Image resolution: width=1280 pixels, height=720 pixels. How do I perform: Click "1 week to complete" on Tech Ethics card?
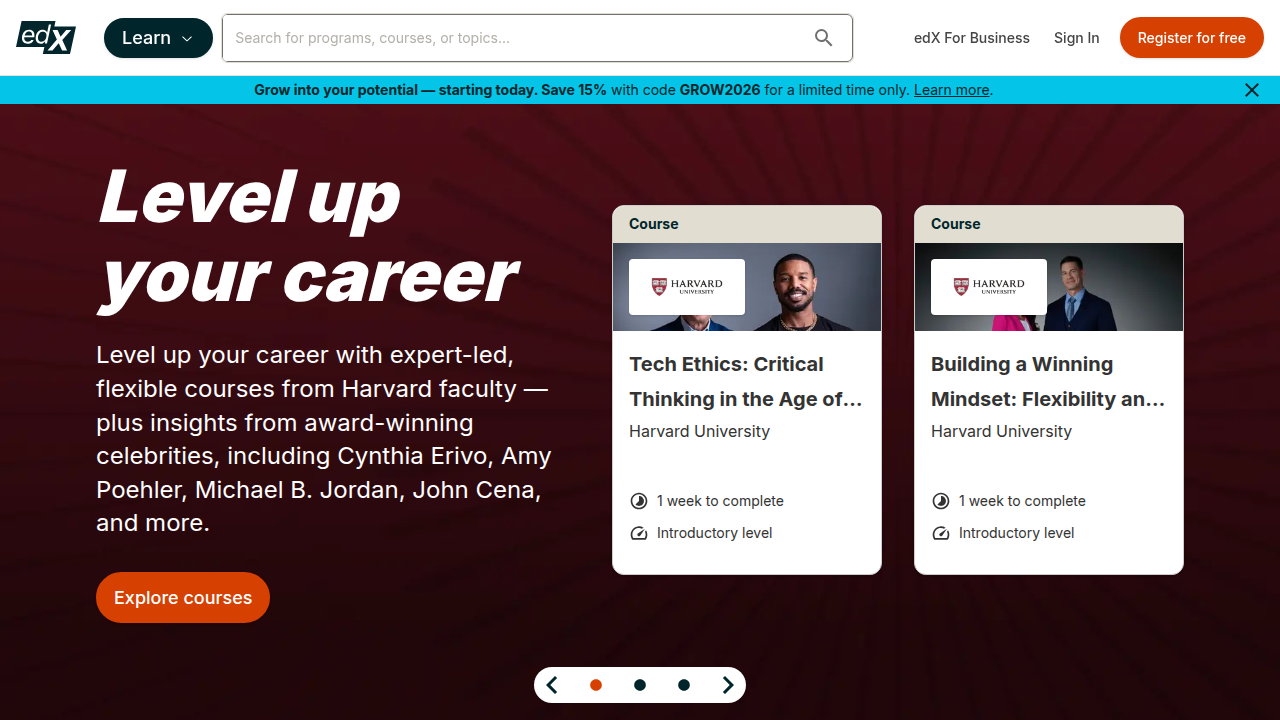coord(720,501)
